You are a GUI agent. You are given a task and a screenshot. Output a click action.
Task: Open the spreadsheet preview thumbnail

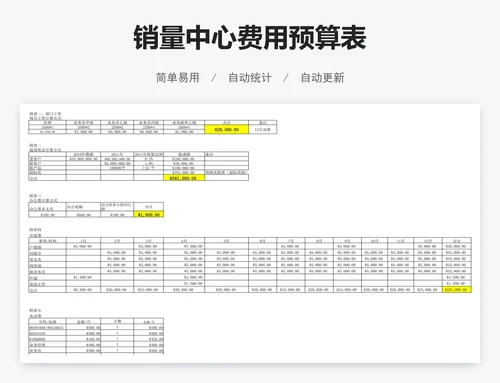250,233
